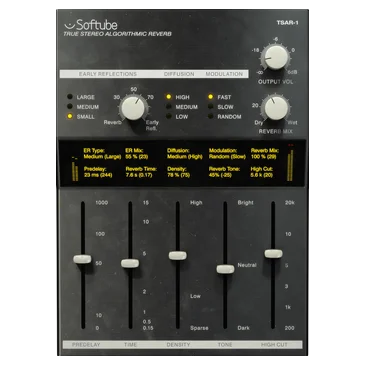Click the Diffusion readout in display
Screen dimensions: 365x365
click(185, 154)
